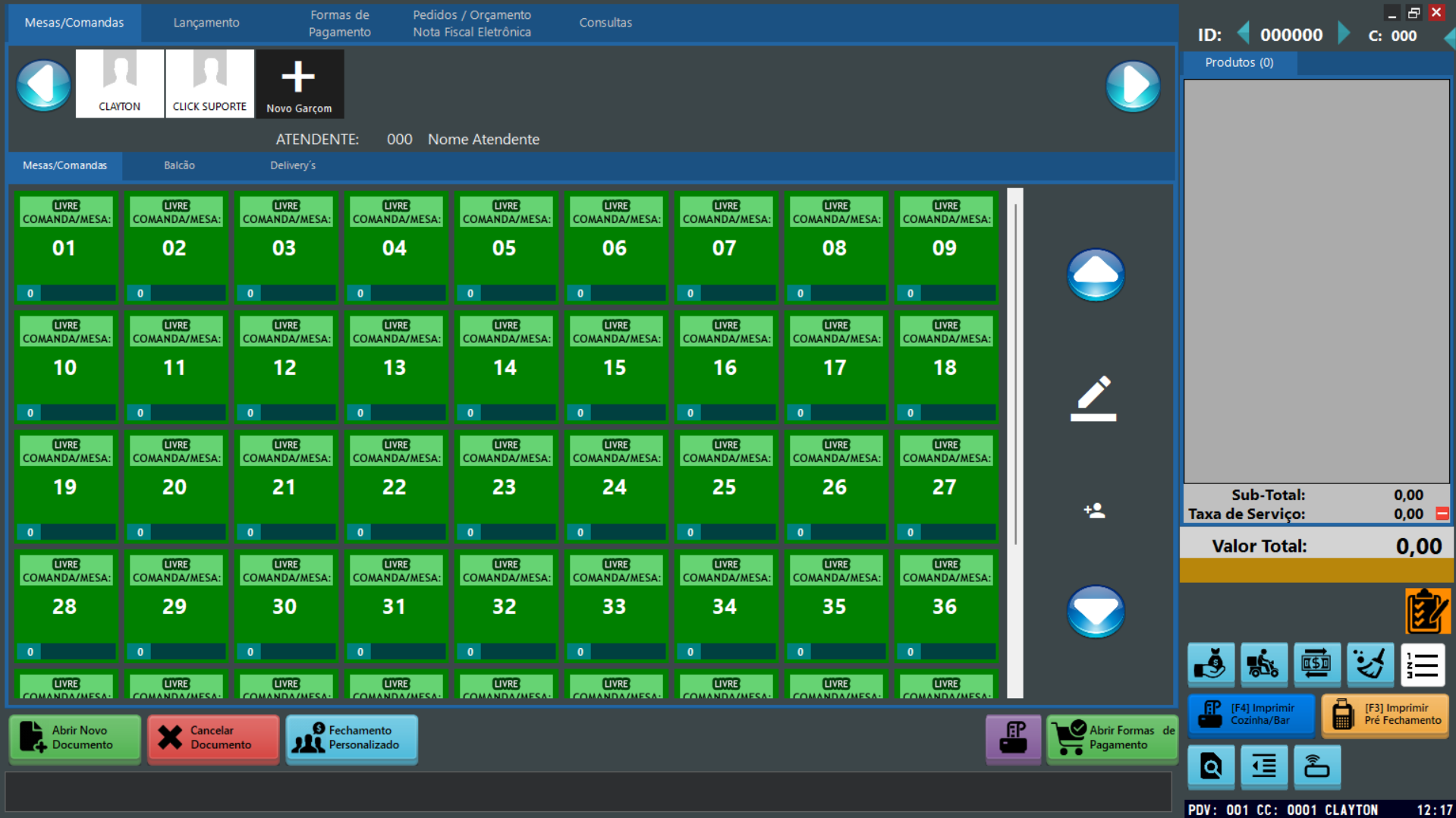The image size is (1456, 818).
Task: Click the money bag in hand icon
Action: [1210, 665]
